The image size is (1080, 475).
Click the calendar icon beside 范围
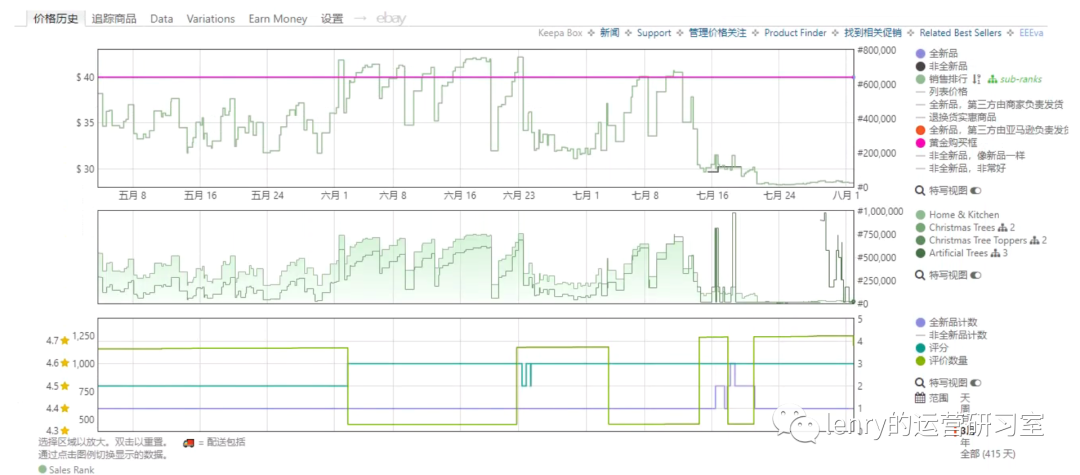[920, 397]
